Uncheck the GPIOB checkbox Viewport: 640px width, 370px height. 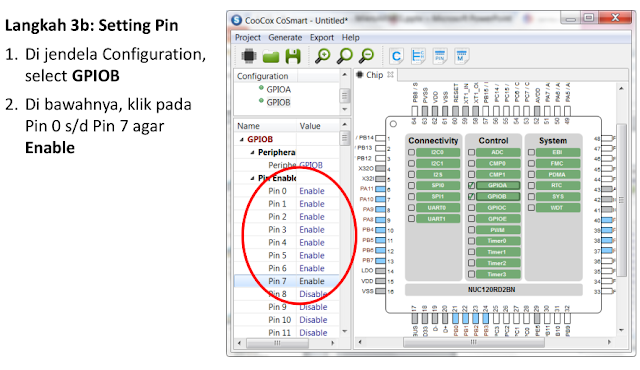471,196
